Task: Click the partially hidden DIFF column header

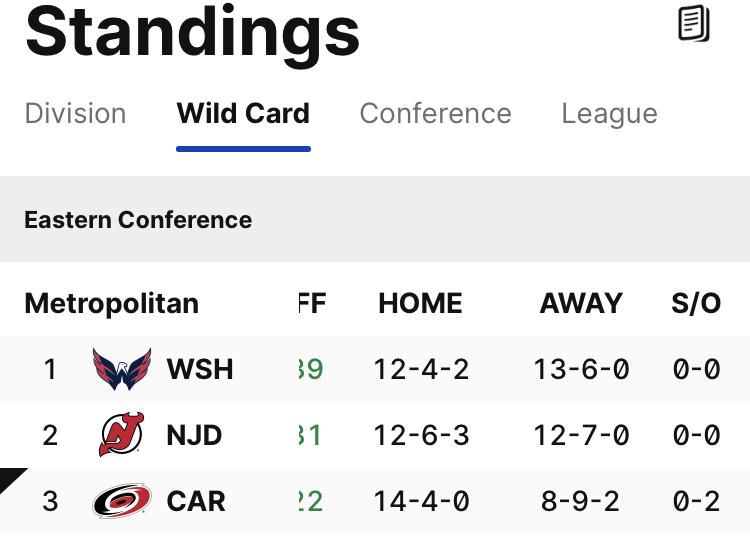Action: (312, 303)
